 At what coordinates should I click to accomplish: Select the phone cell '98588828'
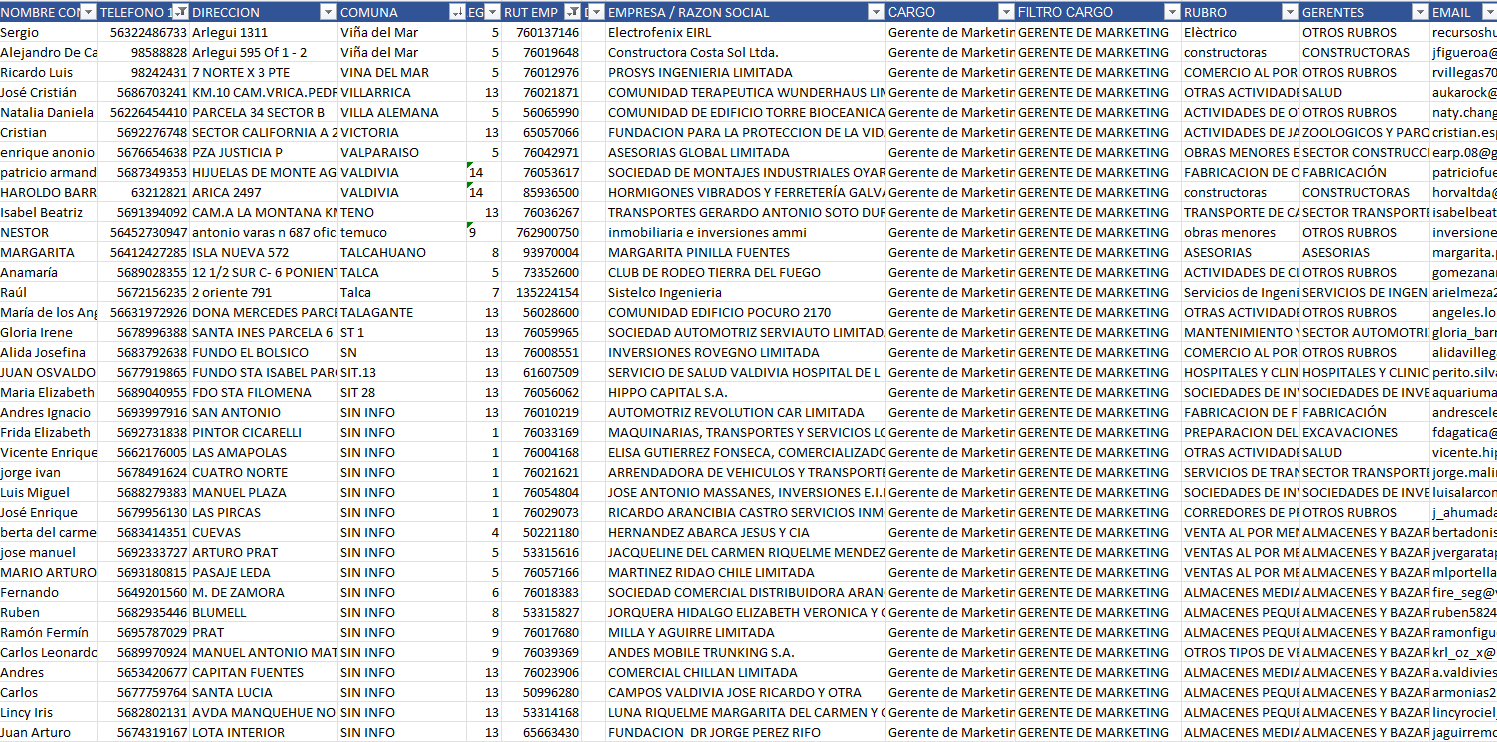144,52
